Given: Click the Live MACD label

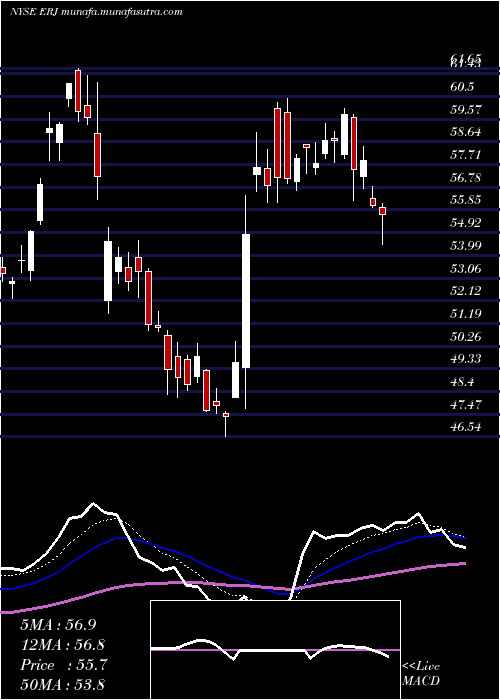Looking at the screenshot, I should tap(421, 674).
